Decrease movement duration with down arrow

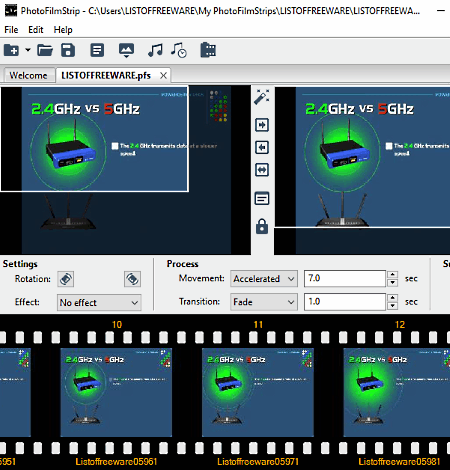tap(393, 283)
